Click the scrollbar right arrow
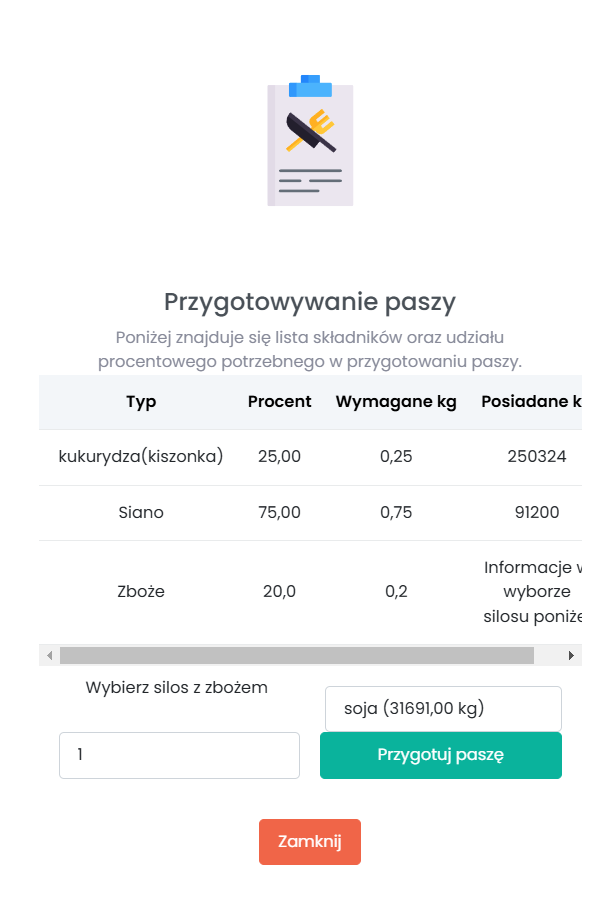This screenshot has width=613, height=916. (x=571, y=656)
